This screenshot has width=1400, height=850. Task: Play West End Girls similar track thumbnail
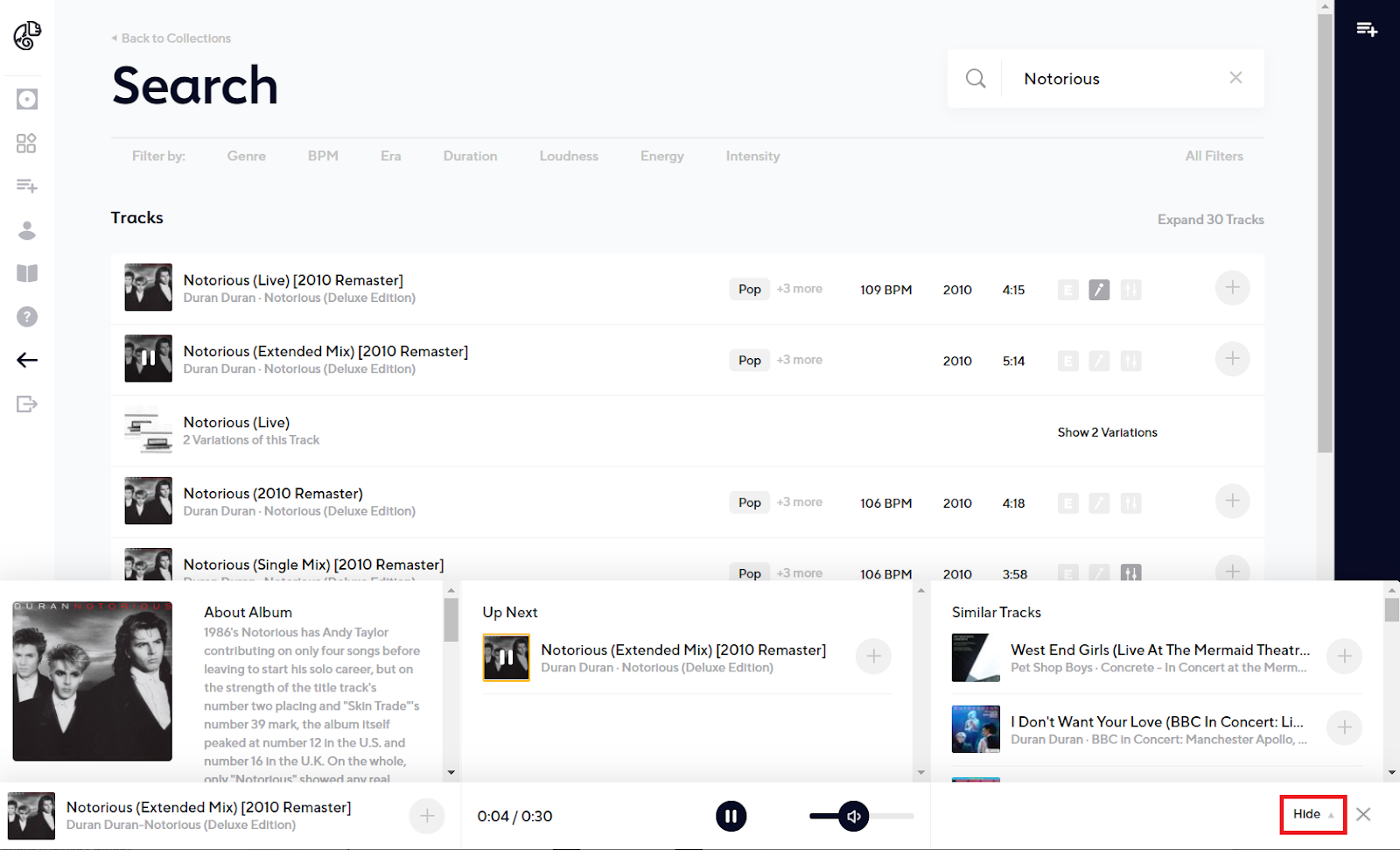(976, 657)
